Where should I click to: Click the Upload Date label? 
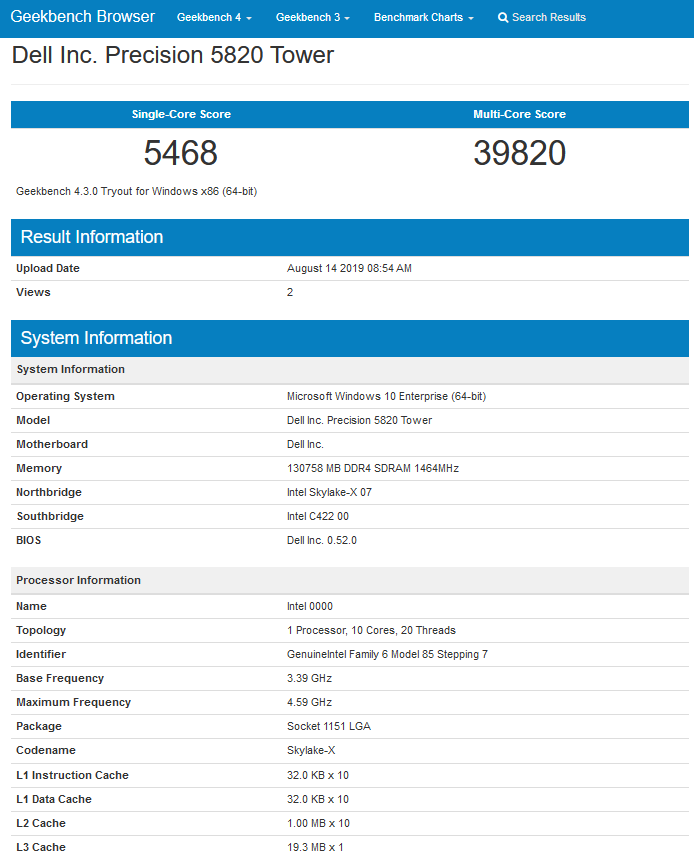[x=47, y=268]
